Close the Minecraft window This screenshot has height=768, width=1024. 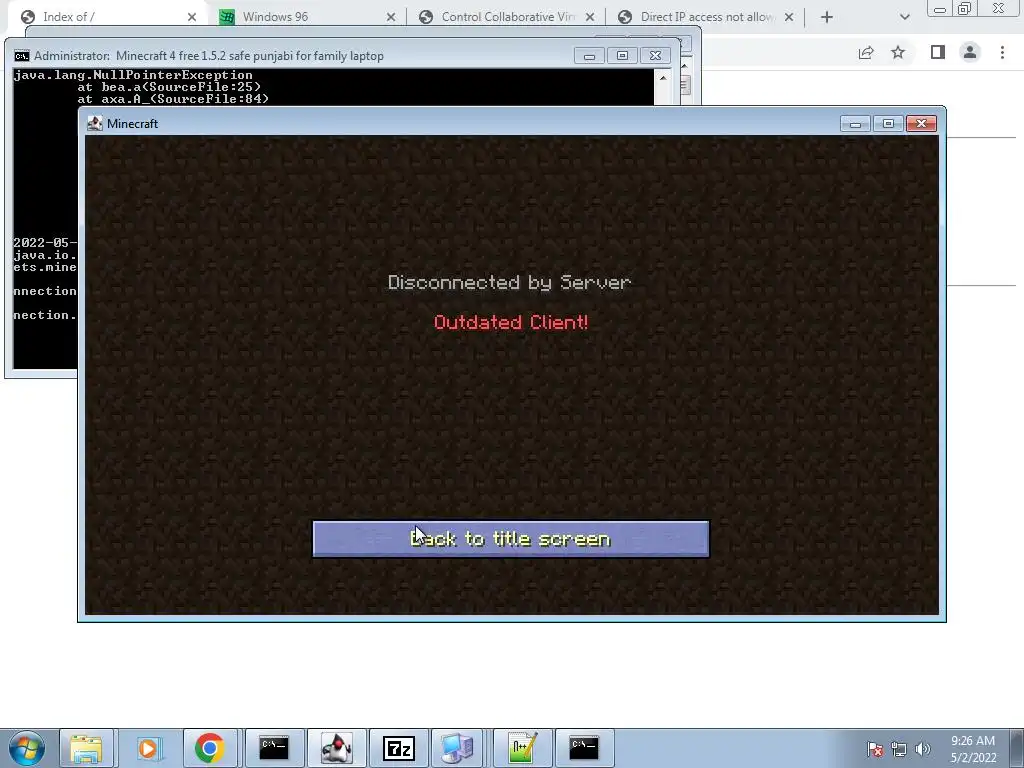pos(921,123)
